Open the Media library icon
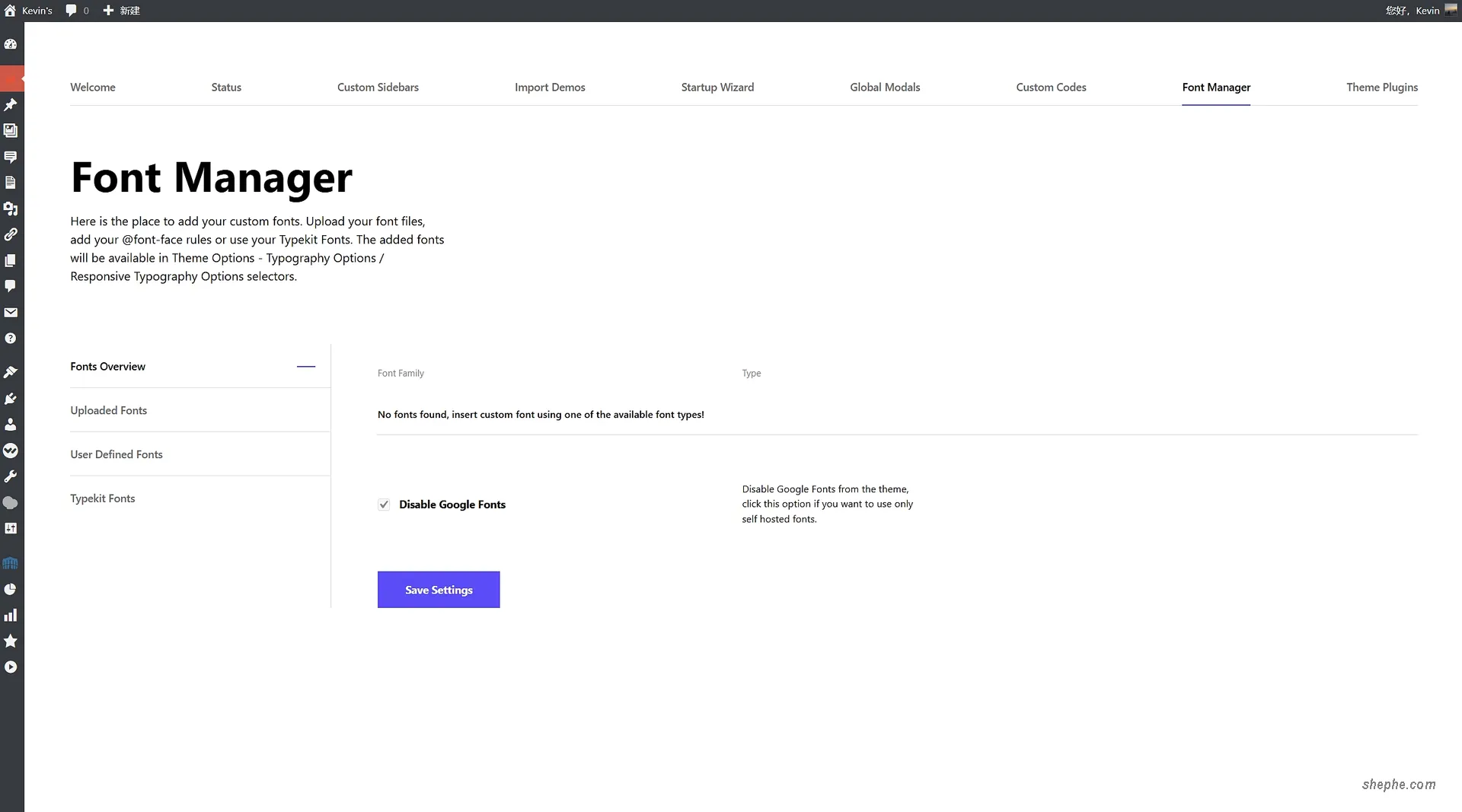Screen dimensions: 1462x812 [11, 130]
